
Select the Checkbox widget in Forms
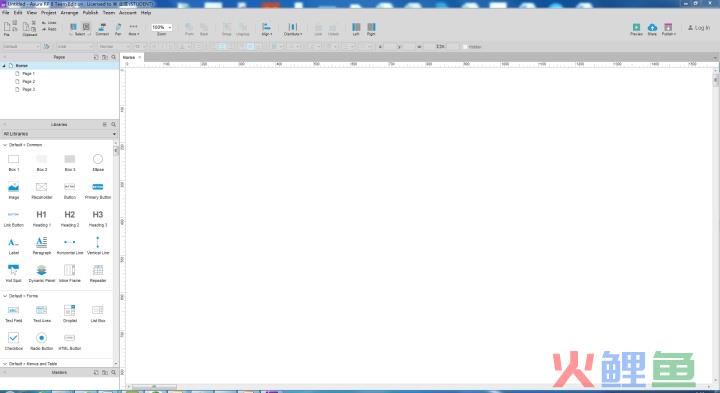pyautogui.click(x=14, y=341)
